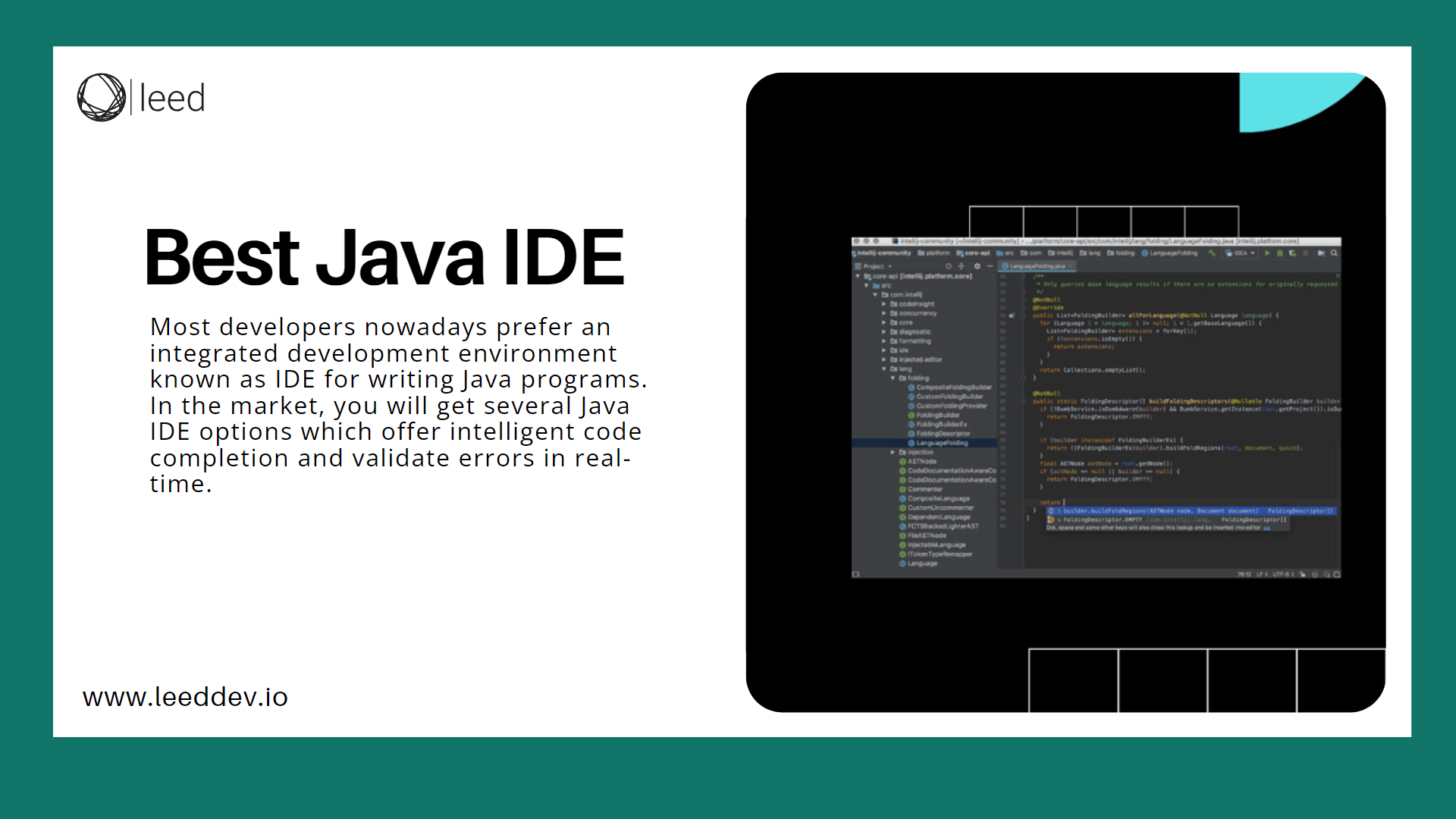Click the locate target icon in Project panel
The width and height of the screenshot is (1456, 819).
(948, 266)
